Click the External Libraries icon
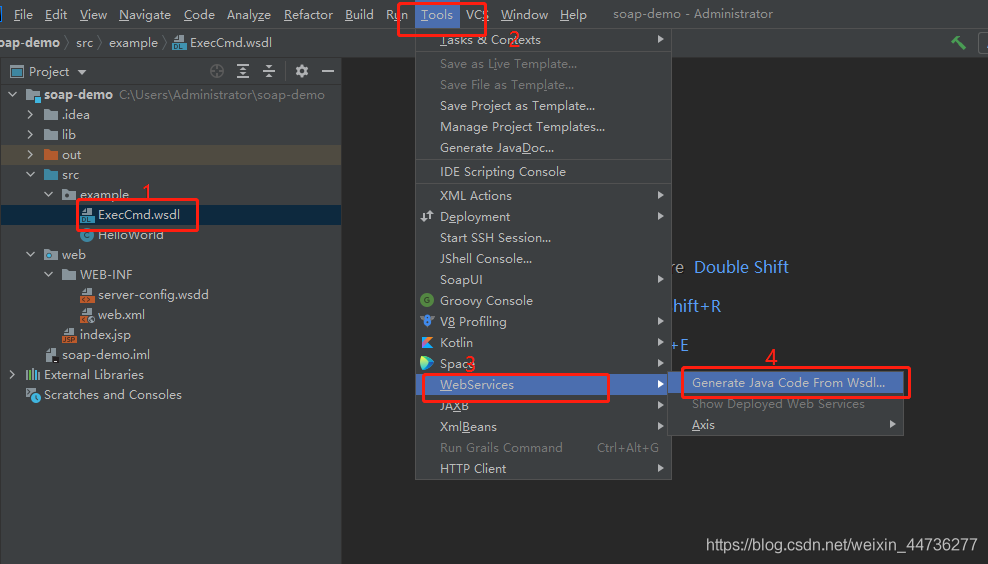 33,375
